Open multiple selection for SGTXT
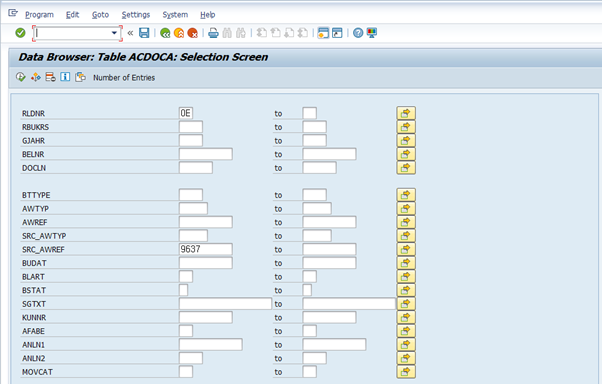Image resolution: width=602 pixels, height=384 pixels. click(x=406, y=304)
